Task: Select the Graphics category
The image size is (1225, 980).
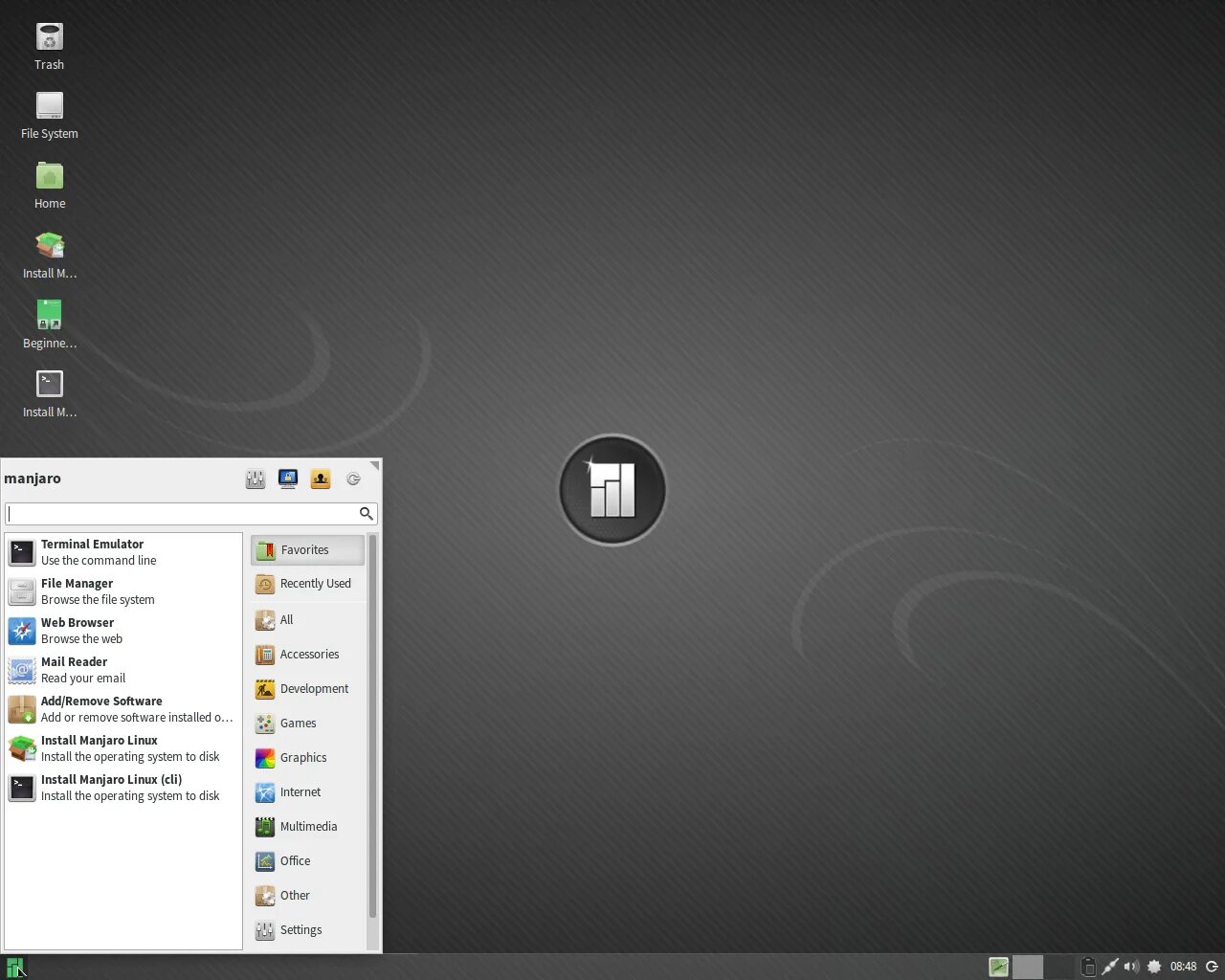Action: pos(307,758)
